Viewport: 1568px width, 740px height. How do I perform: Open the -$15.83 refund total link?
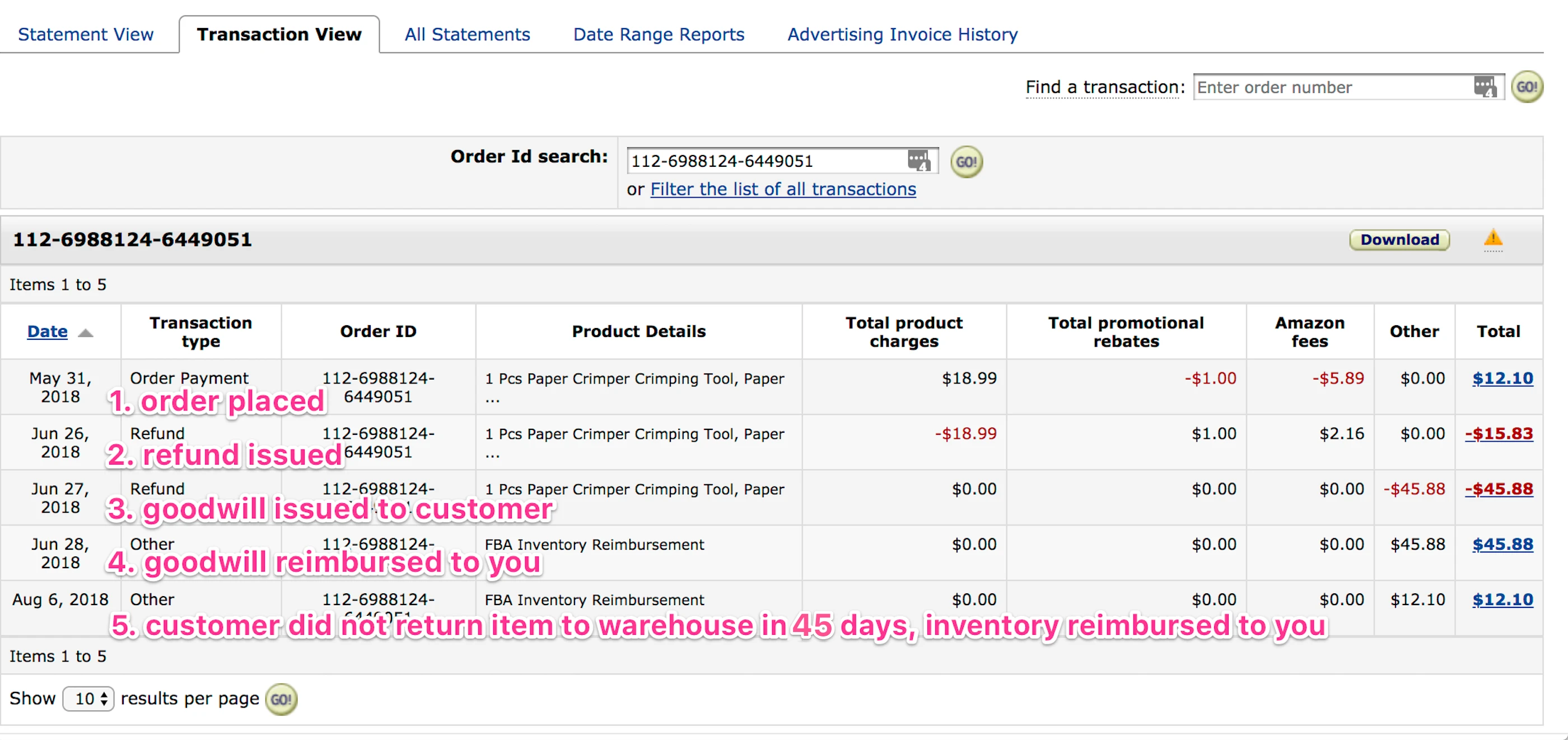(1499, 433)
